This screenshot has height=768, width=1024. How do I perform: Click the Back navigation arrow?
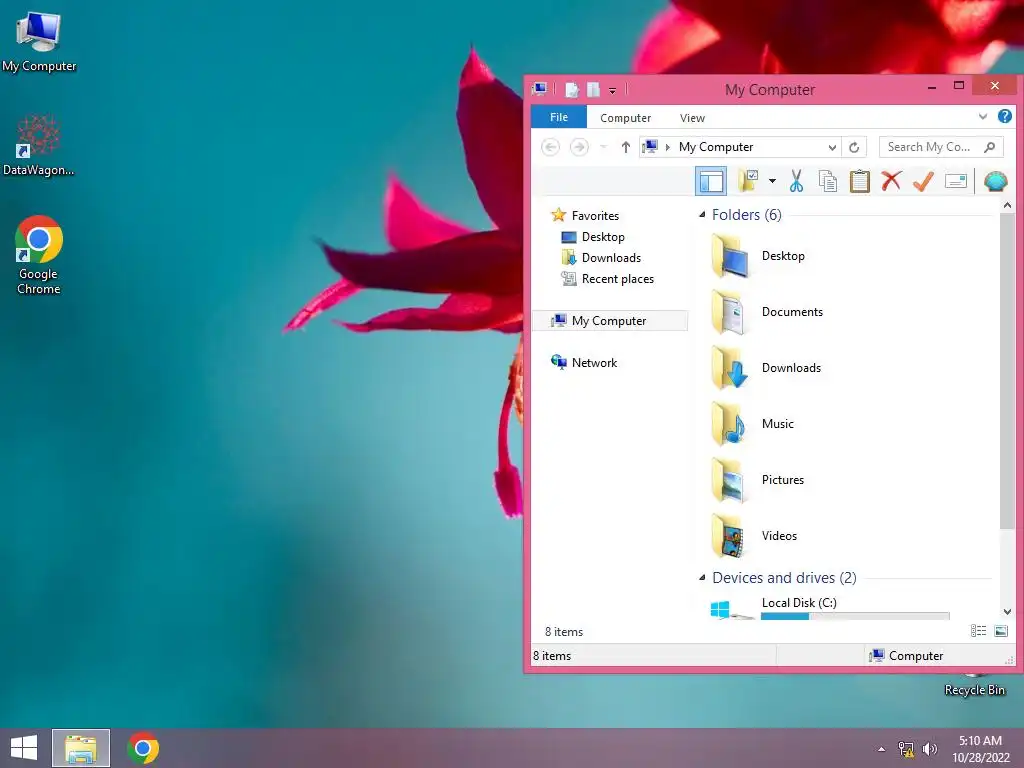pyautogui.click(x=551, y=147)
